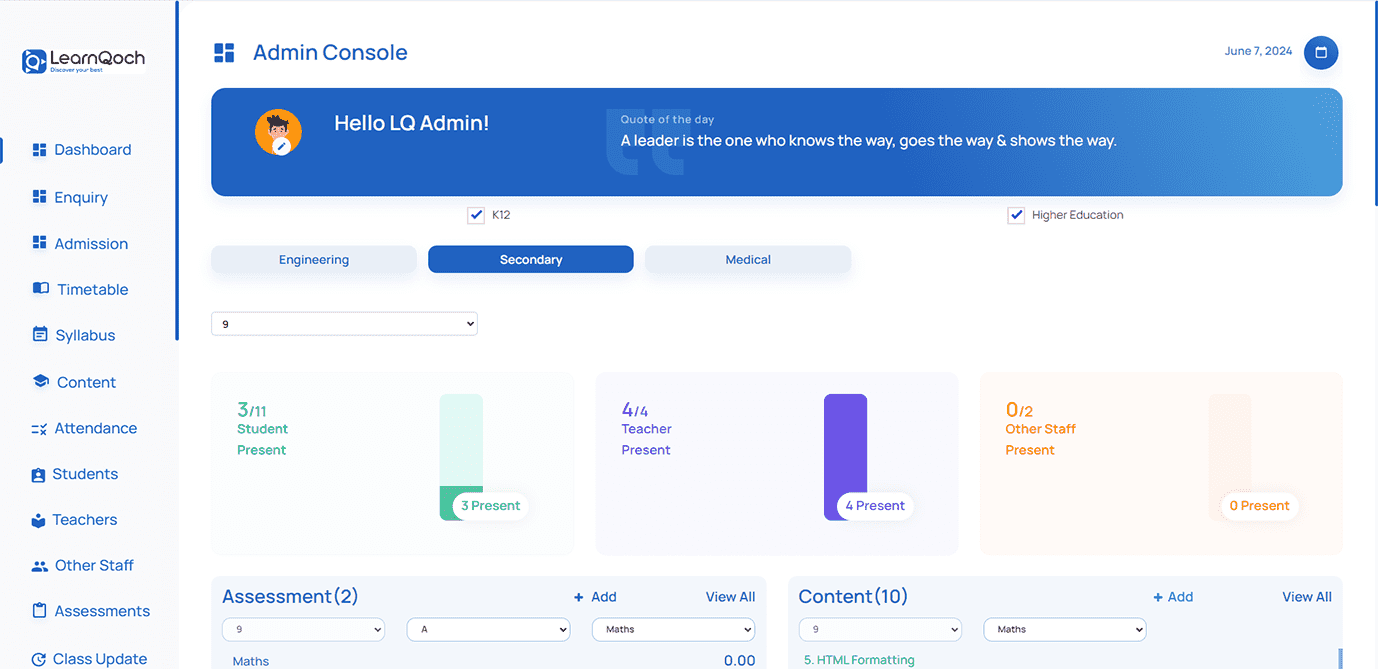Expand the Assessment section A dropdown
Screen dimensions: 1378x669
tap(488, 630)
